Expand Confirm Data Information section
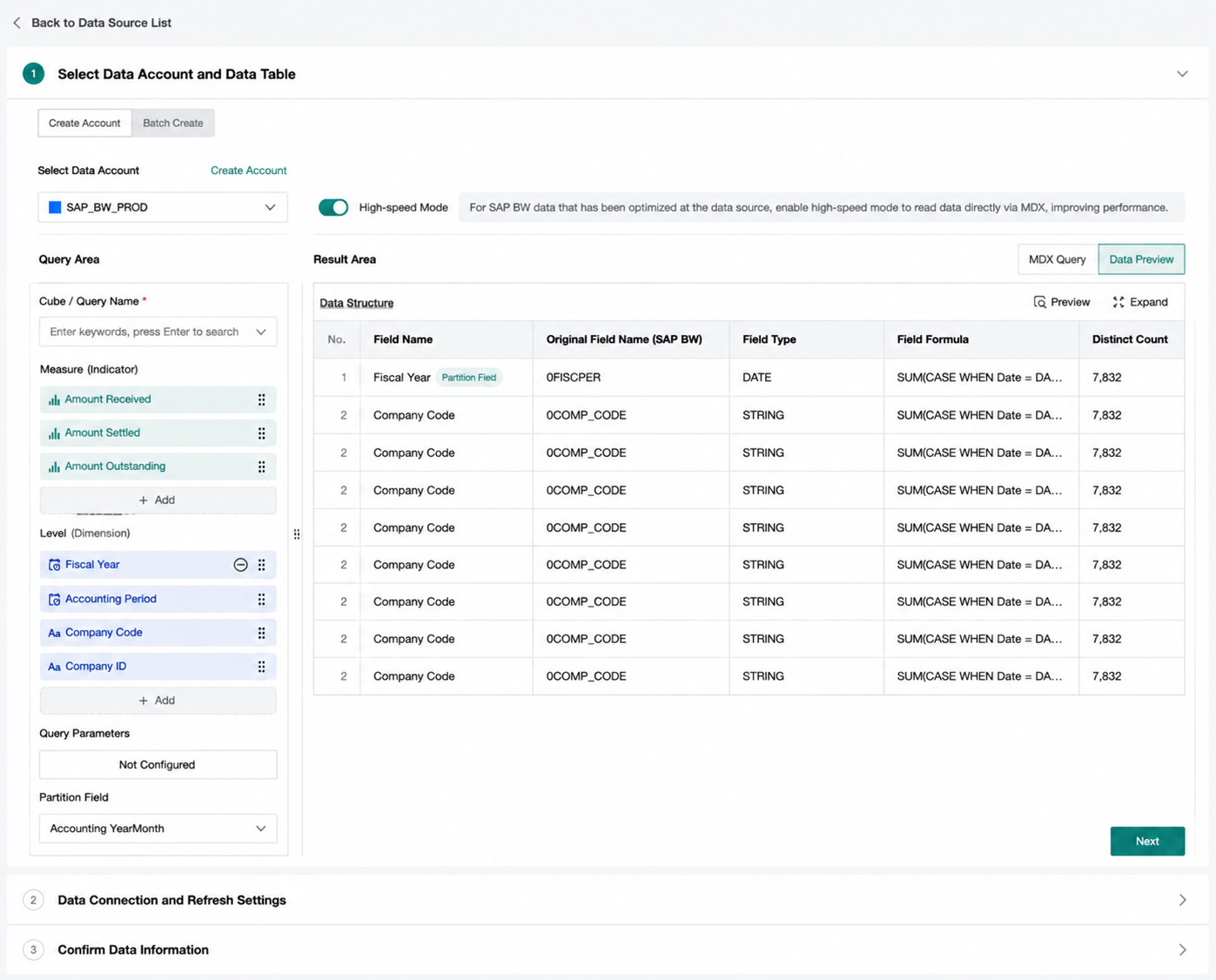This screenshot has width=1216, height=980. point(1182,950)
